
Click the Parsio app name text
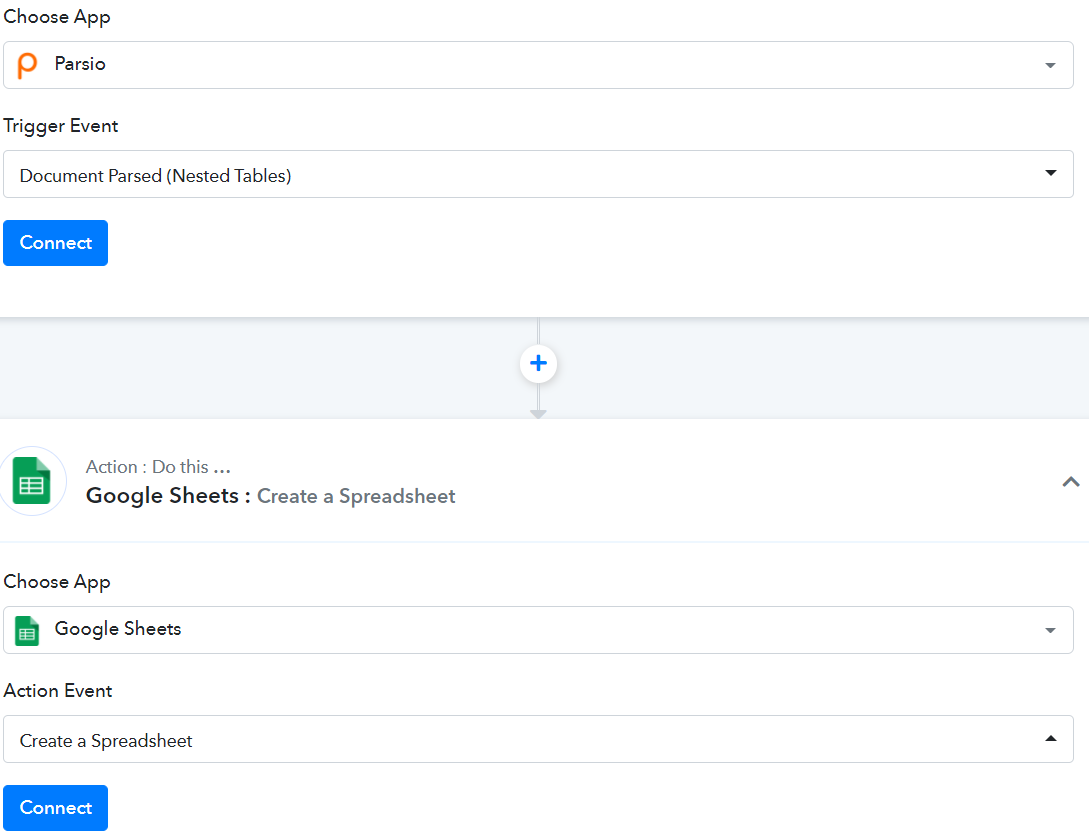[x=80, y=64]
